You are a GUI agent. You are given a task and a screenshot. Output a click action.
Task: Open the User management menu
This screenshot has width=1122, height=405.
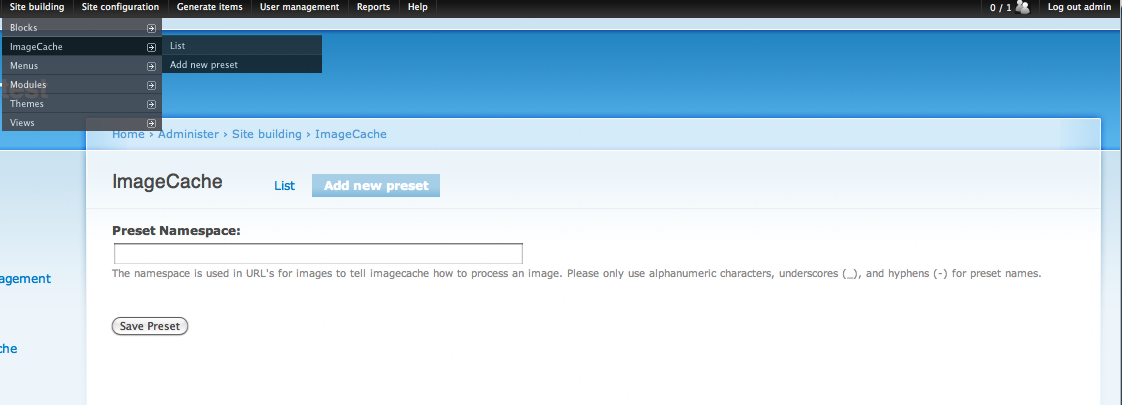[299, 7]
